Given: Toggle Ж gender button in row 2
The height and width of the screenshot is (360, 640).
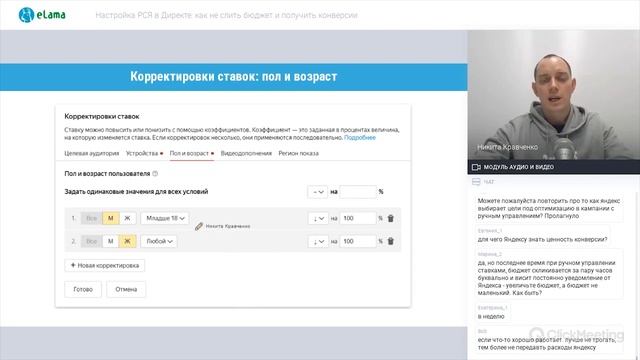Looking at the screenshot, I should (127, 241).
